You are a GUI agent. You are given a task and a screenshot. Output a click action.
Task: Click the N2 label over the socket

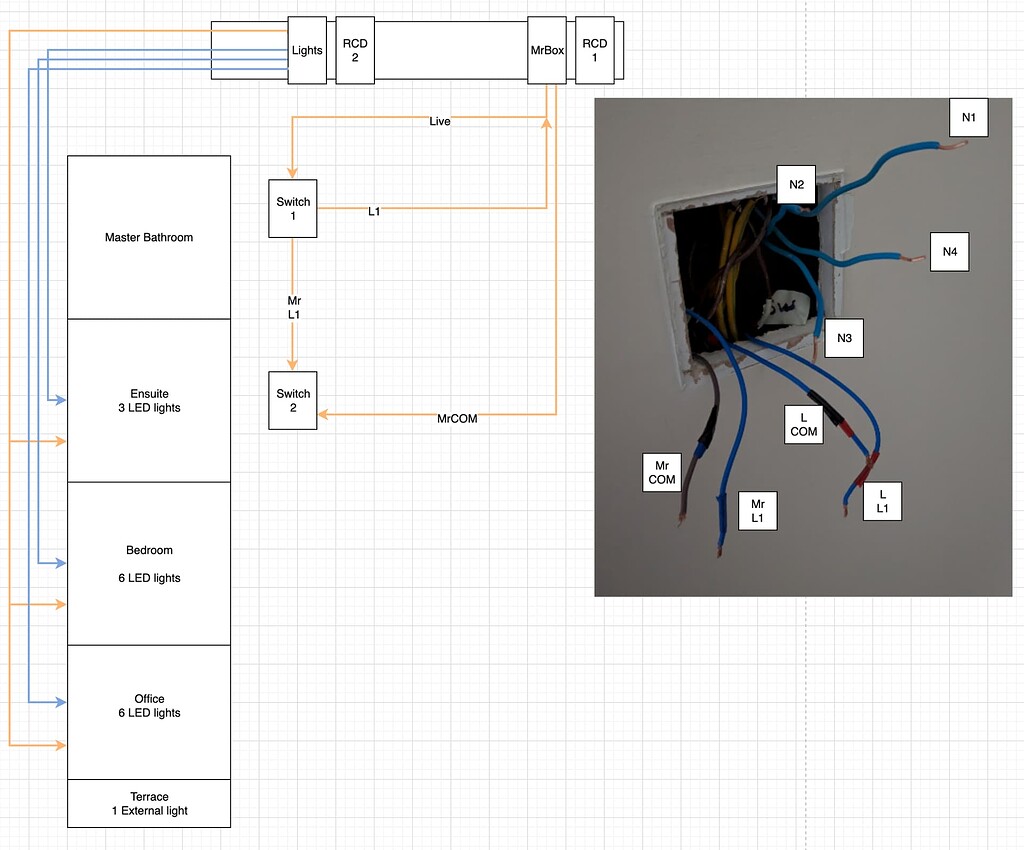point(796,184)
